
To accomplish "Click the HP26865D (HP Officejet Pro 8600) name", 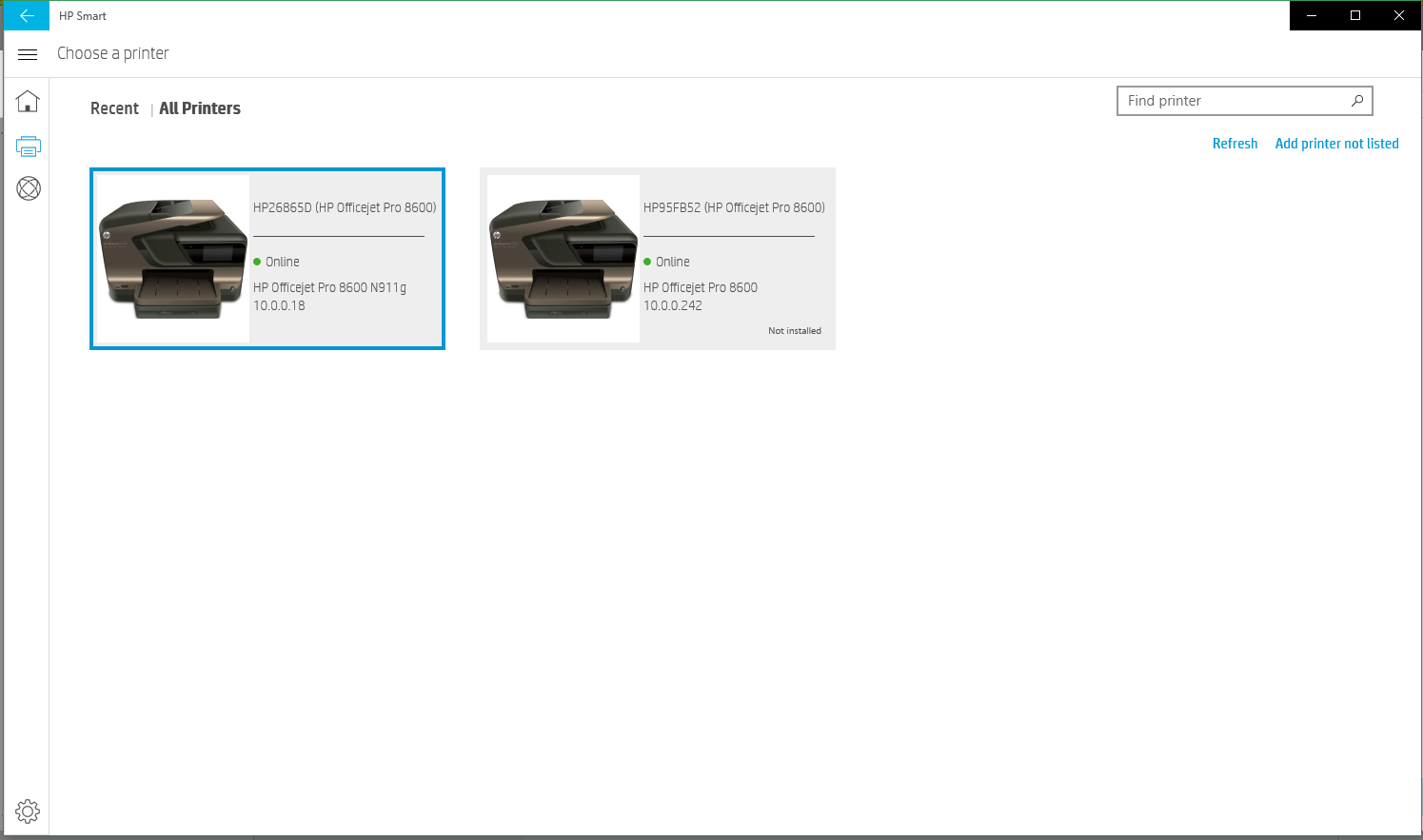I will (x=345, y=207).
